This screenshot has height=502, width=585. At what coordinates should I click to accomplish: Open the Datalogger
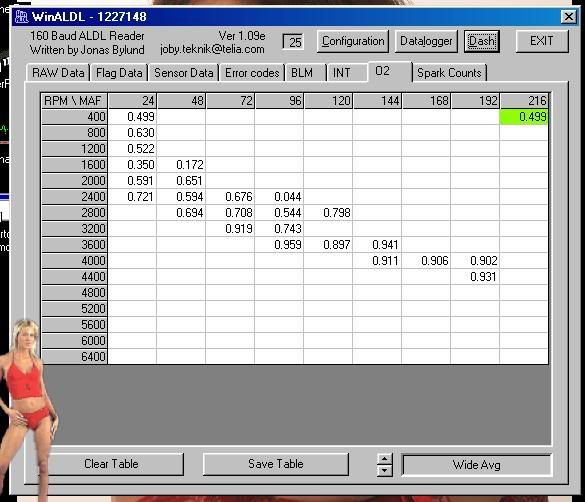click(426, 41)
